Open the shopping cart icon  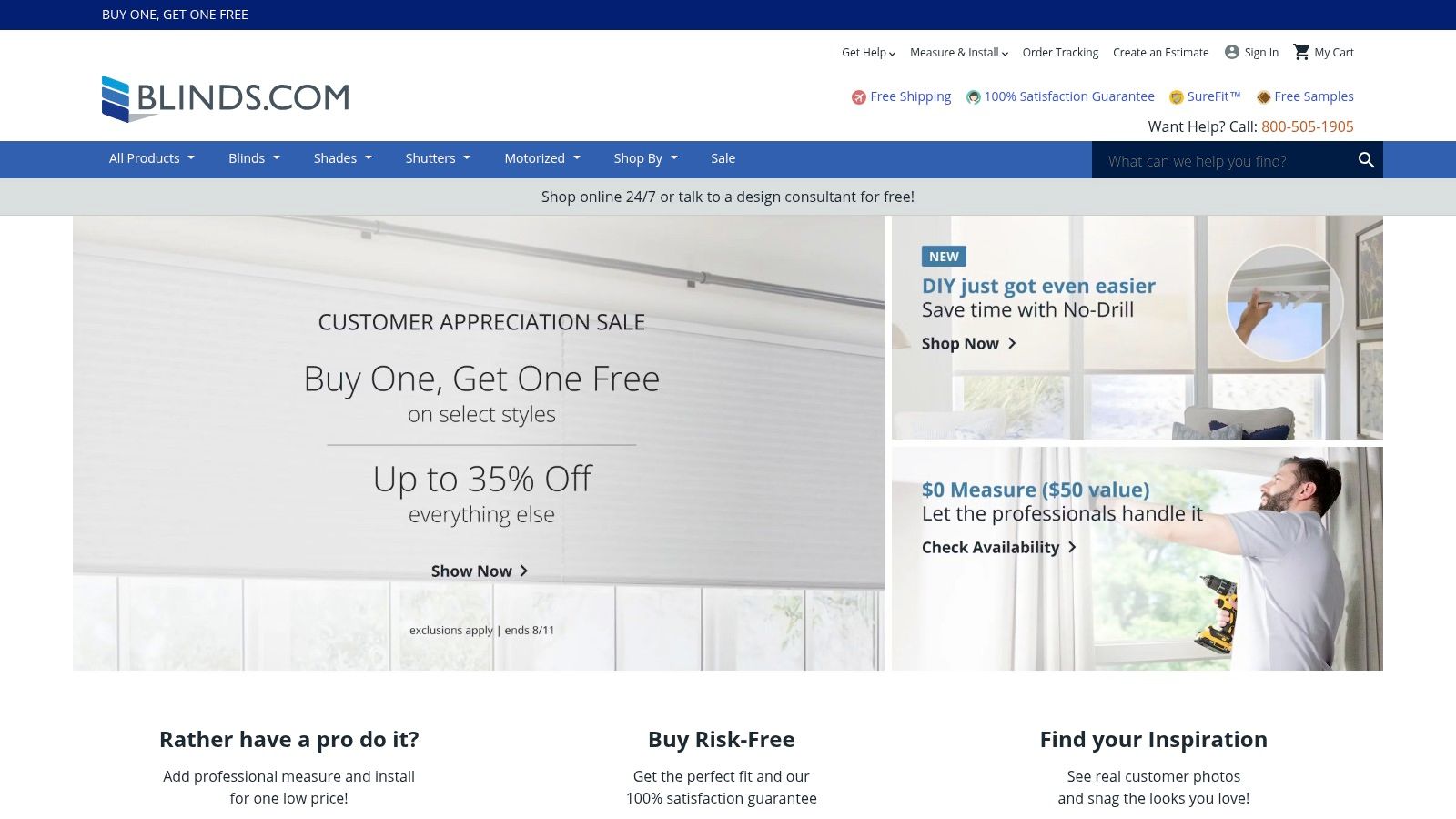[1301, 52]
